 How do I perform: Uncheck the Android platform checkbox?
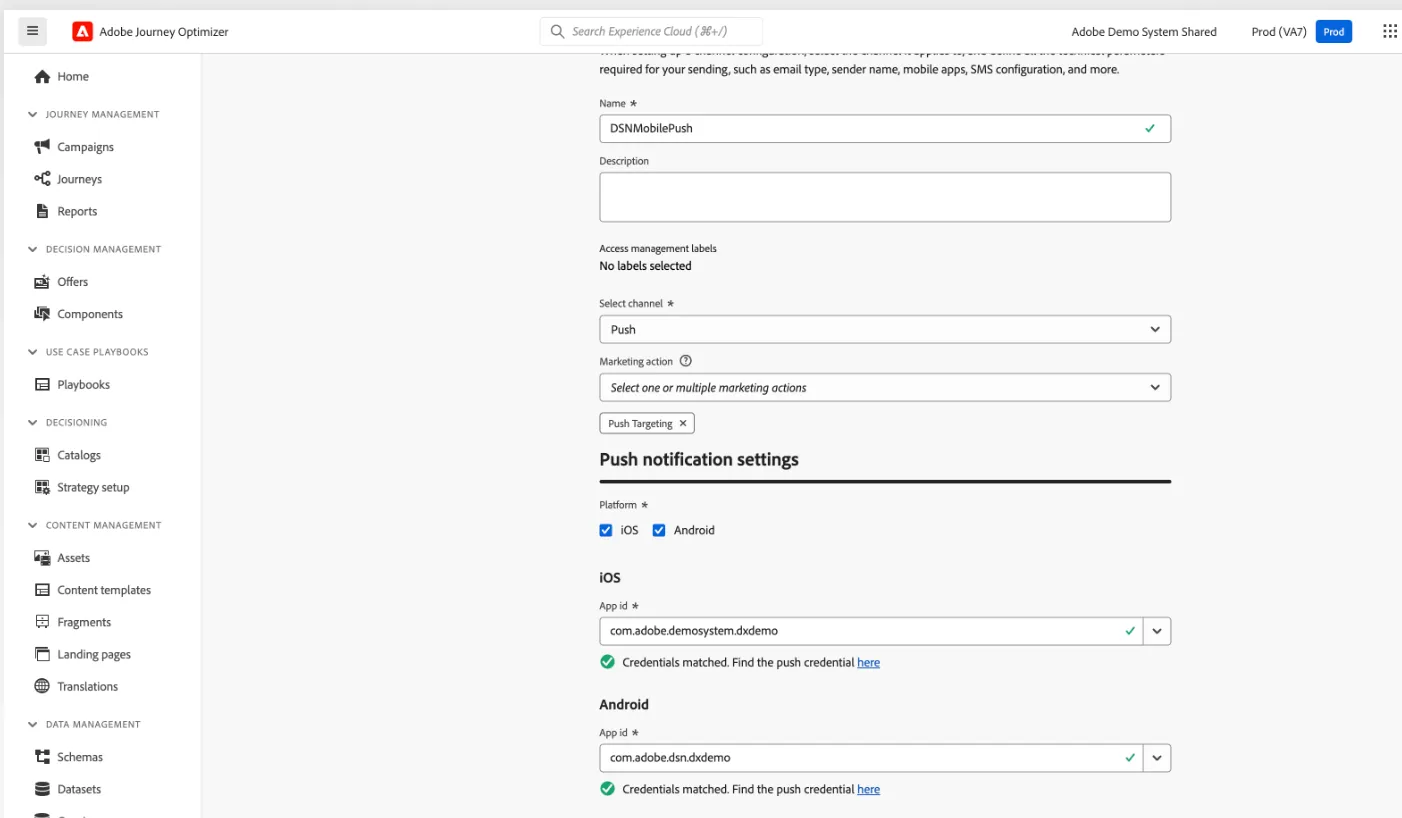click(659, 530)
